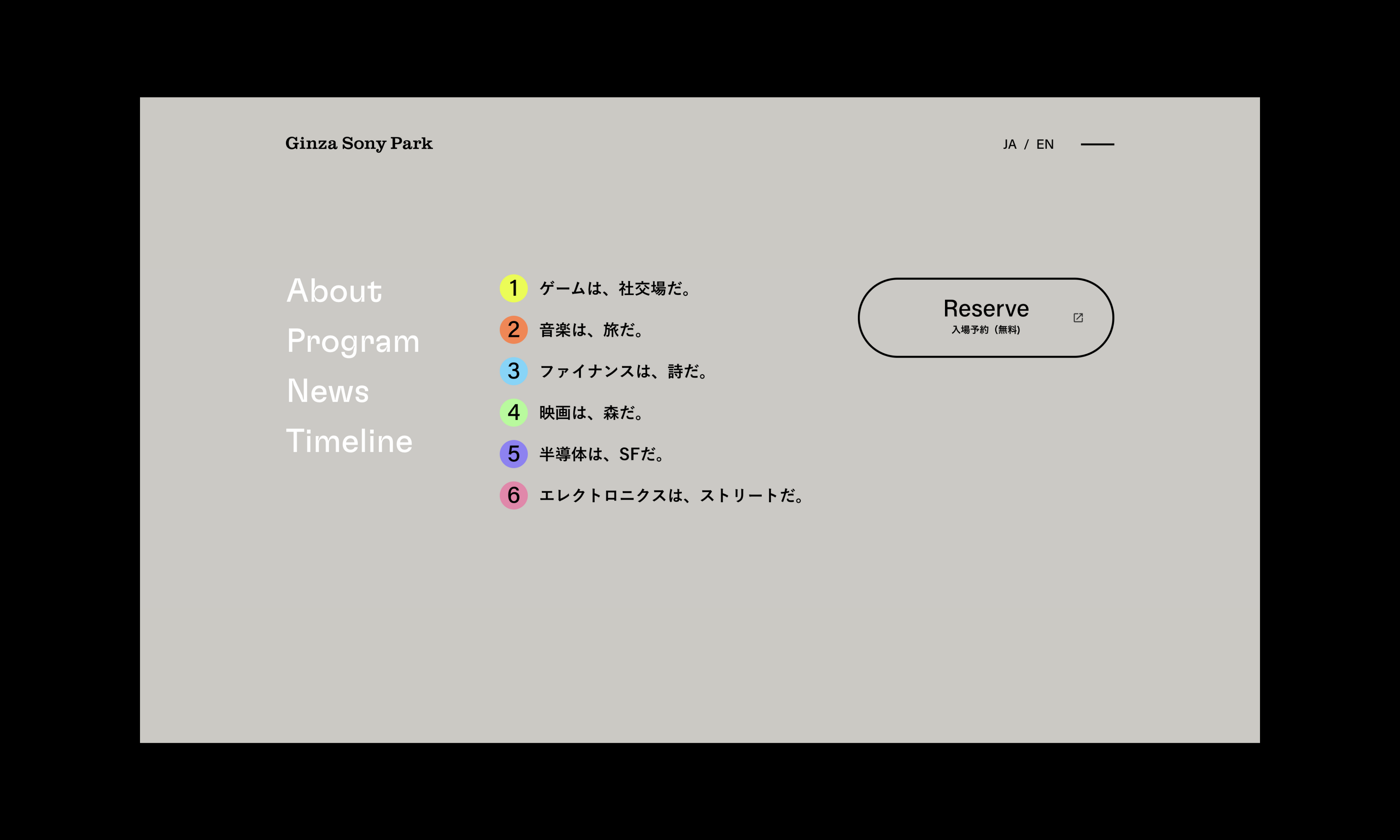Click the "入場予約（無料）" text
Image resolution: width=1400 pixels, height=840 pixels.
tap(986, 330)
